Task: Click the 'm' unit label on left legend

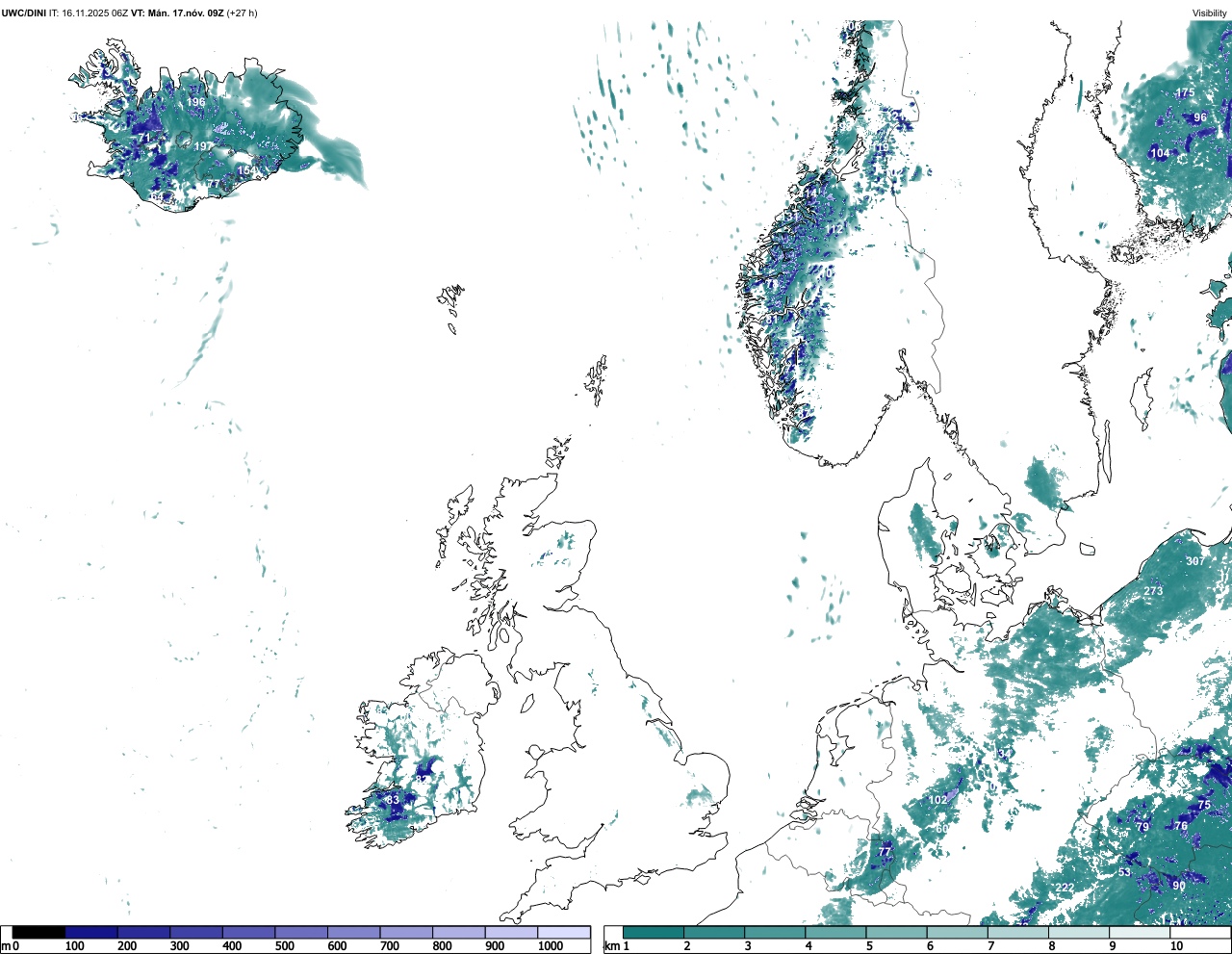Action: click(x=6, y=946)
